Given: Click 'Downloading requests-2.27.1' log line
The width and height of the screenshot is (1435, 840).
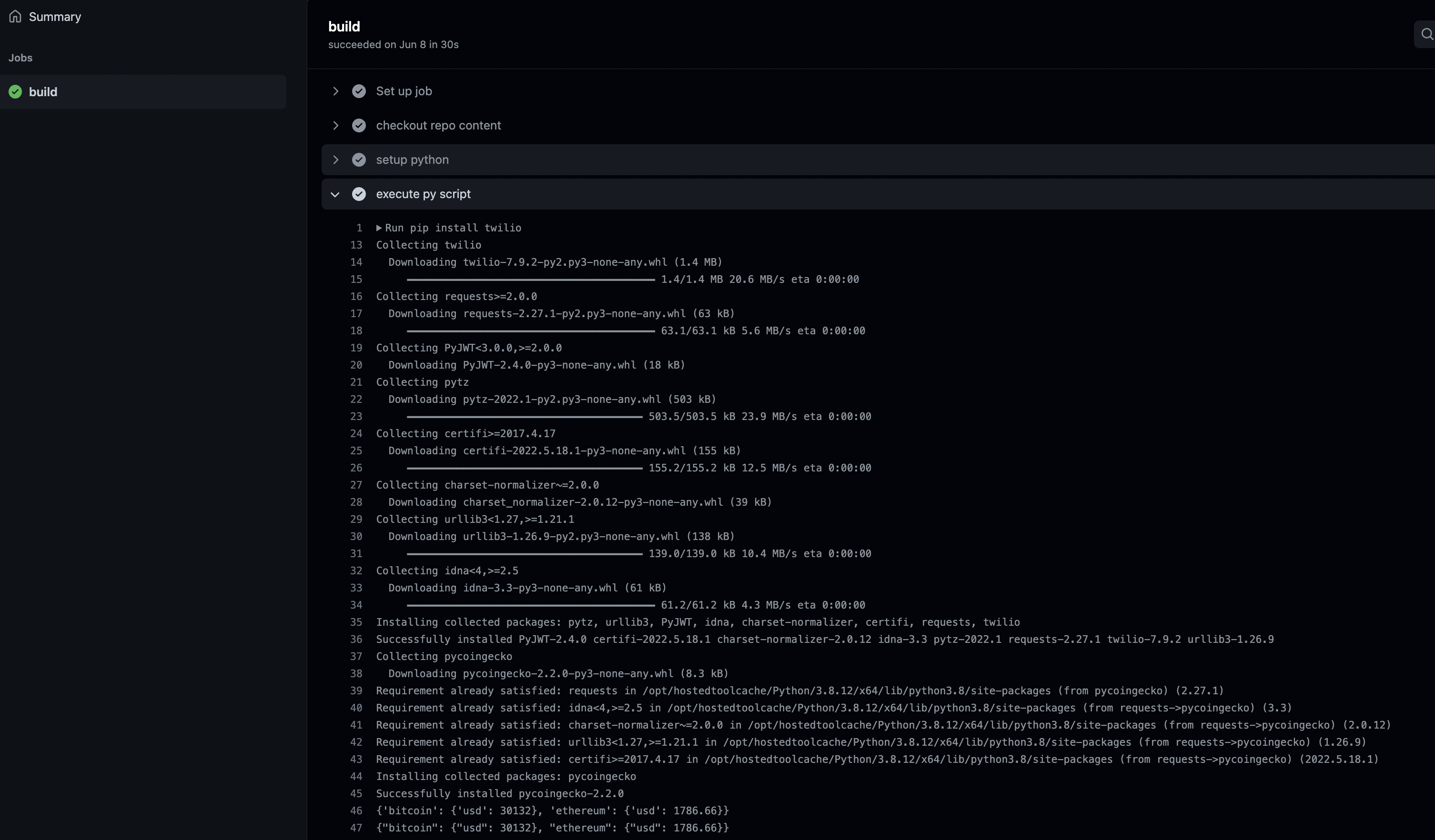Looking at the screenshot, I should 562,314.
